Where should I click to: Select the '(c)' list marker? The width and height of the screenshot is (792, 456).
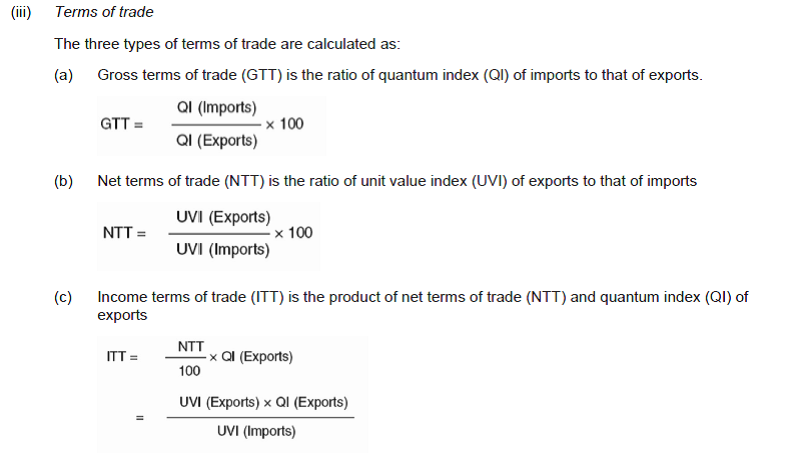click(64, 297)
